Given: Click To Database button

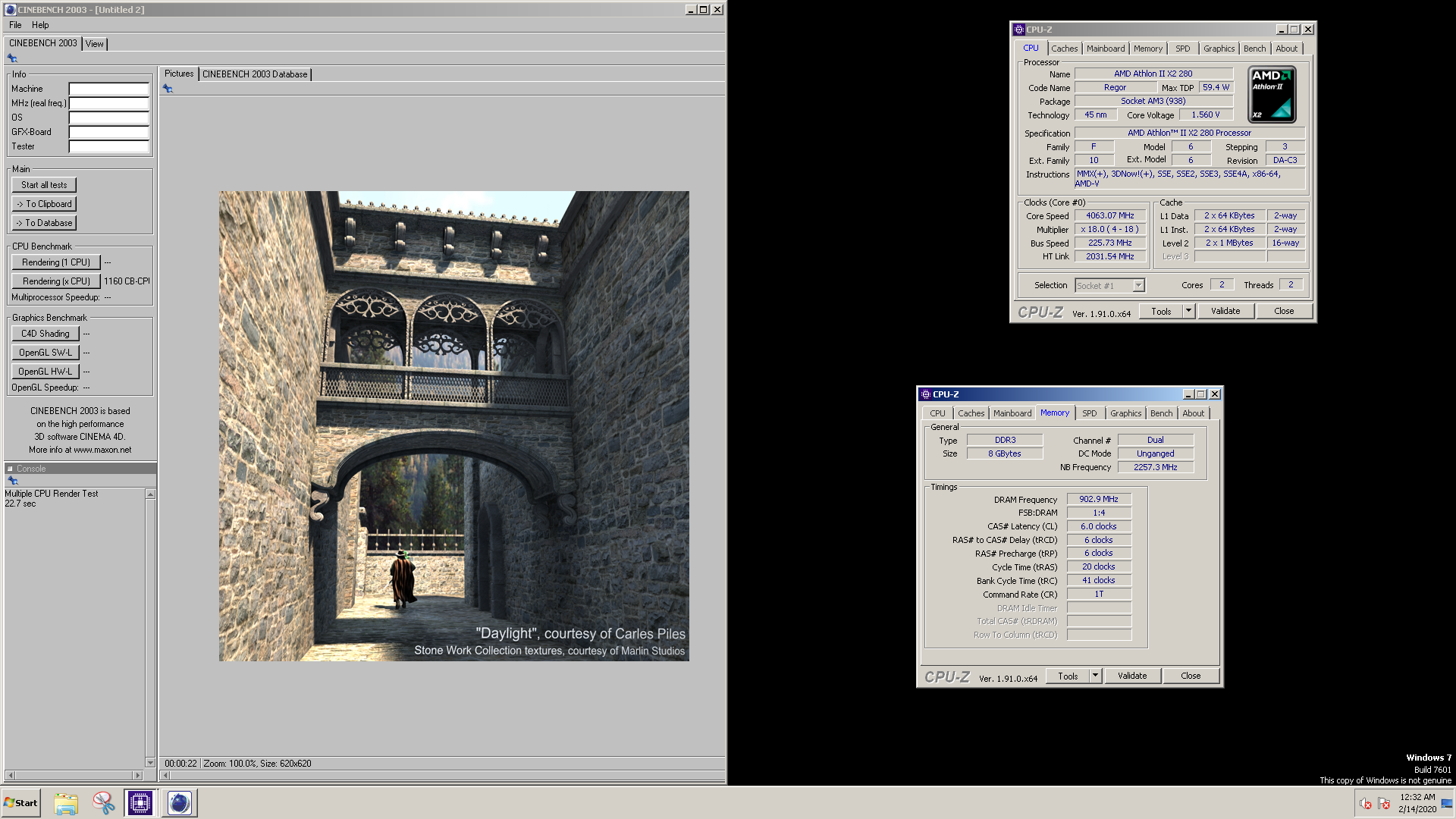Looking at the screenshot, I should coord(44,223).
